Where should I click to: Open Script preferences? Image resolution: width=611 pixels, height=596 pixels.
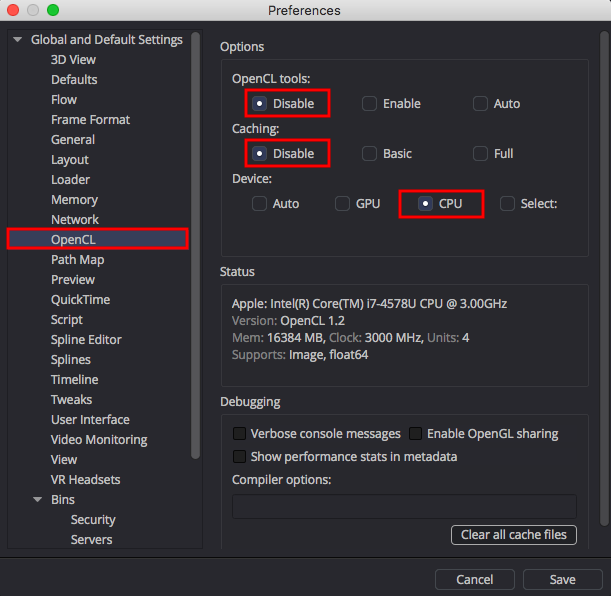click(67, 320)
